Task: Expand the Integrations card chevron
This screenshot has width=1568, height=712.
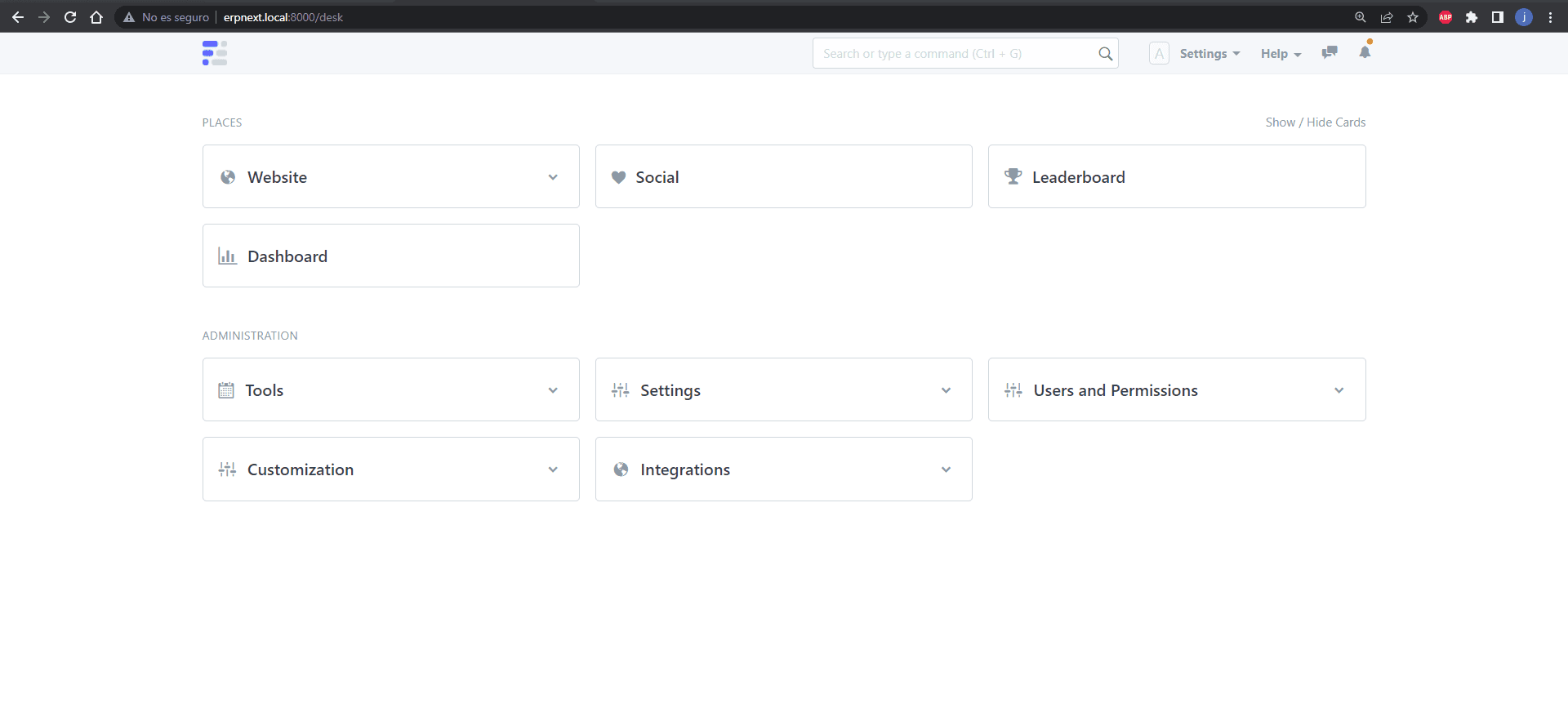Action: point(946,469)
